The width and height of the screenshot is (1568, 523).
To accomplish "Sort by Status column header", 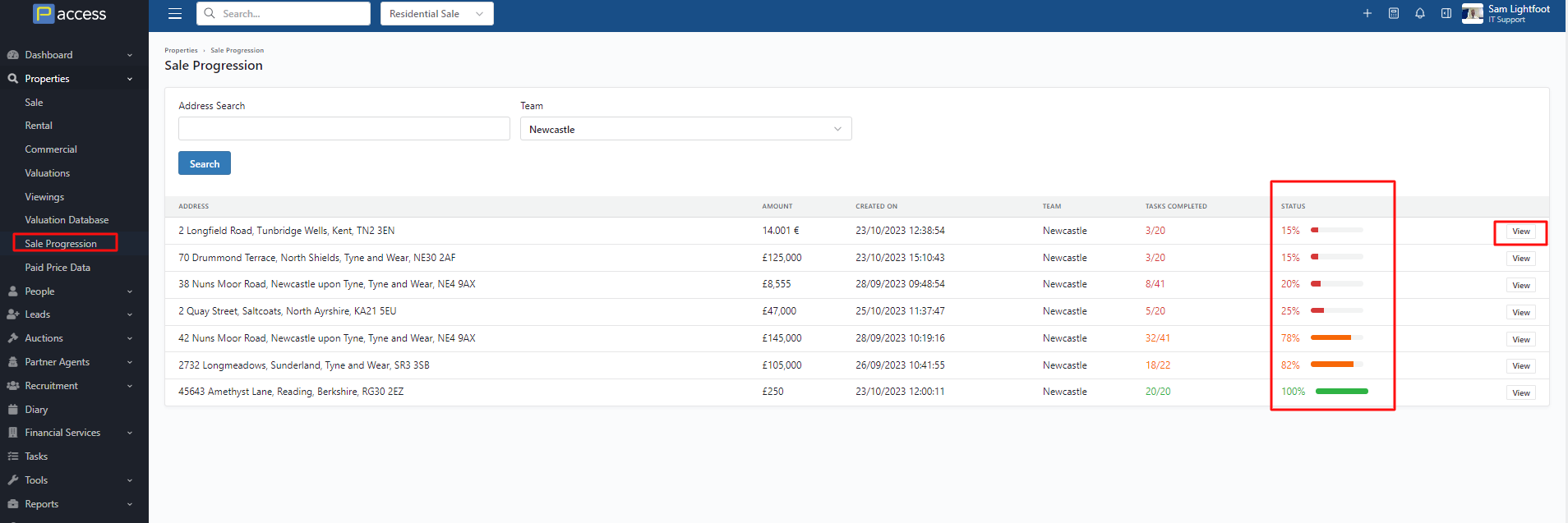I will (x=1294, y=206).
